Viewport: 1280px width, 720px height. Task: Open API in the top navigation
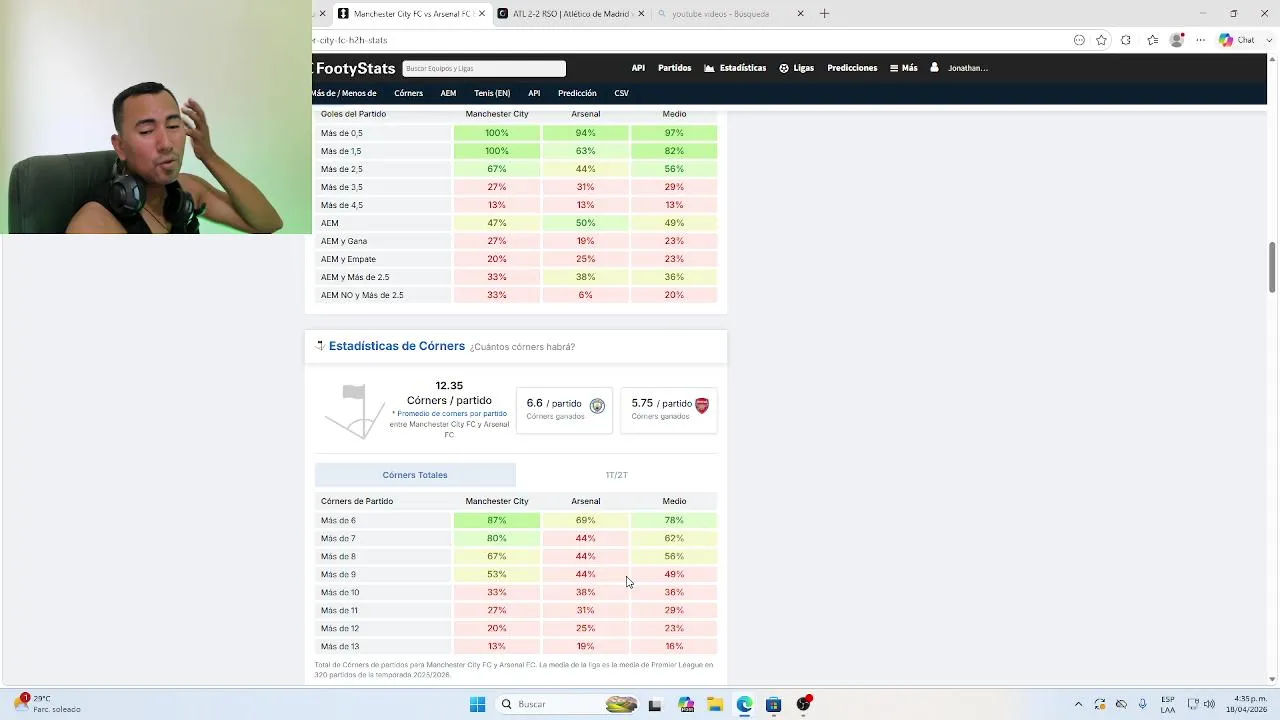638,68
